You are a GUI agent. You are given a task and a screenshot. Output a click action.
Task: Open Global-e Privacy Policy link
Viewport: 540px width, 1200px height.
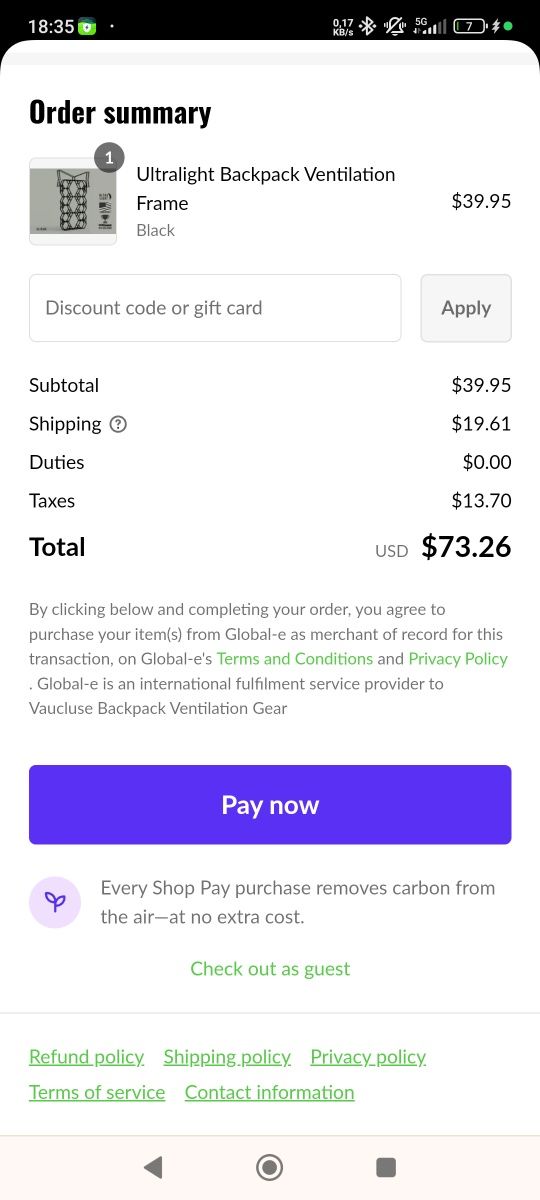458,659
